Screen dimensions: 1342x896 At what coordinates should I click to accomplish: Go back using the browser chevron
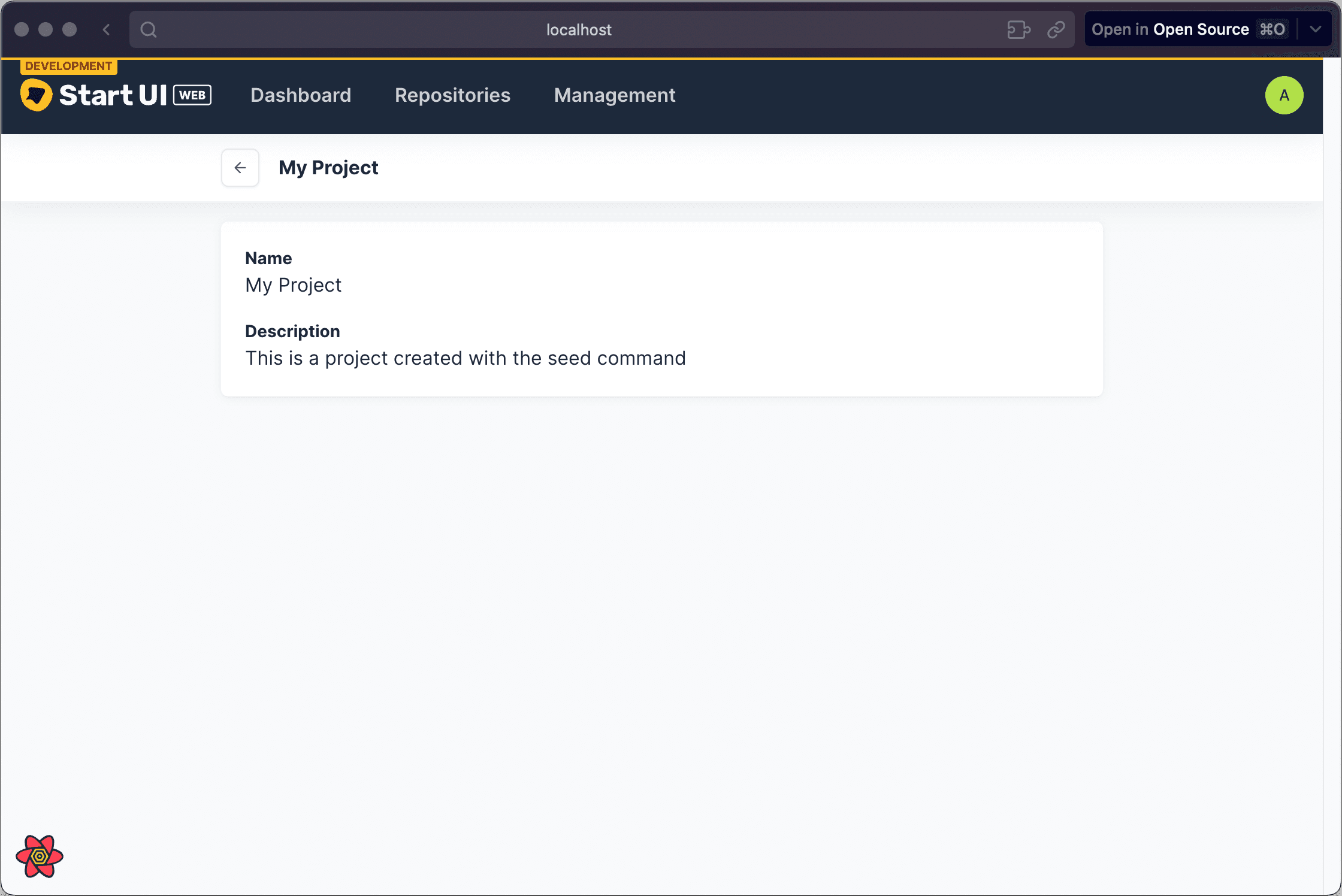pos(107,29)
